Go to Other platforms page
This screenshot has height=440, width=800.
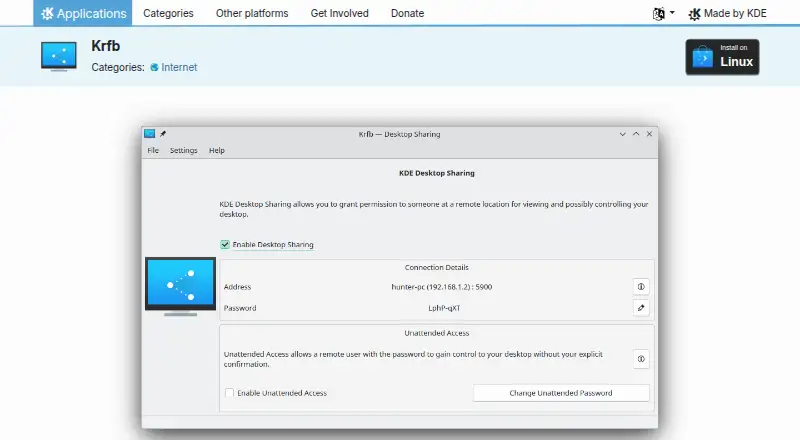point(252,13)
